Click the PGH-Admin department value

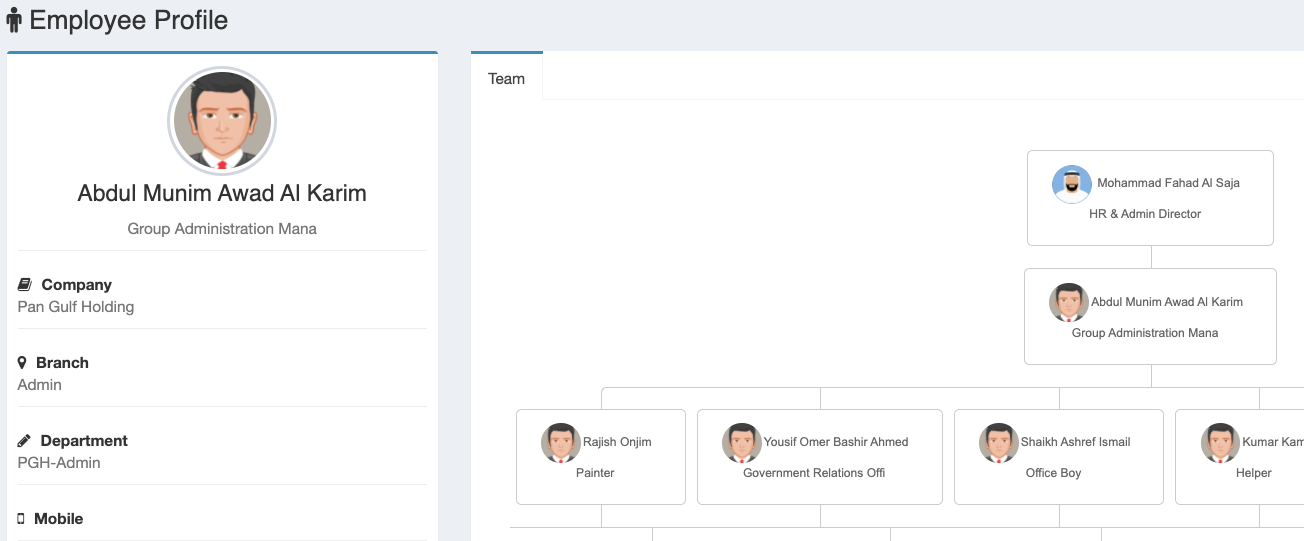point(59,463)
